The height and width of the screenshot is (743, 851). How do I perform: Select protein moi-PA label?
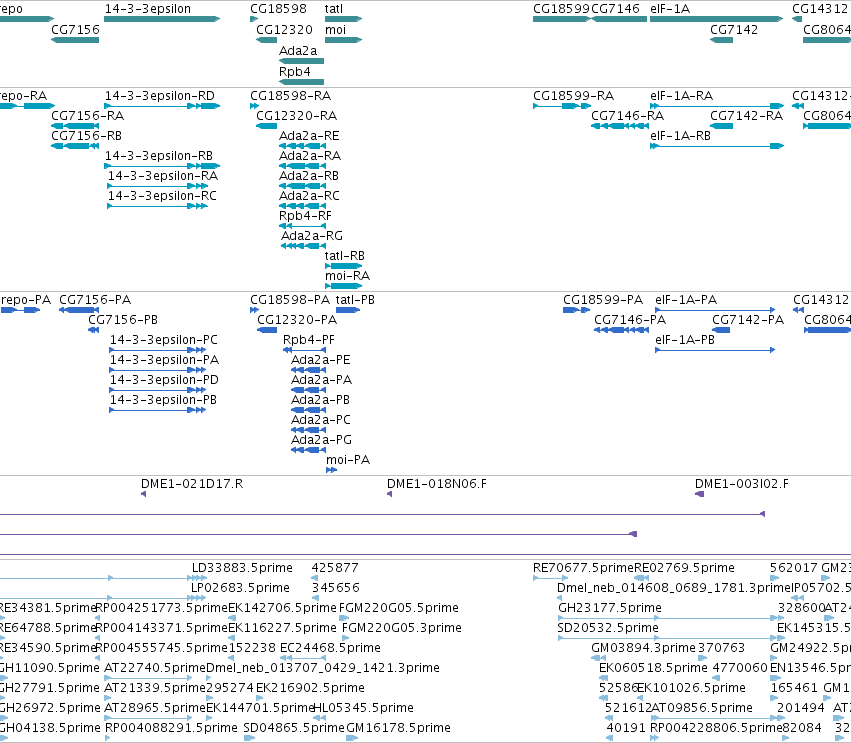point(348,460)
